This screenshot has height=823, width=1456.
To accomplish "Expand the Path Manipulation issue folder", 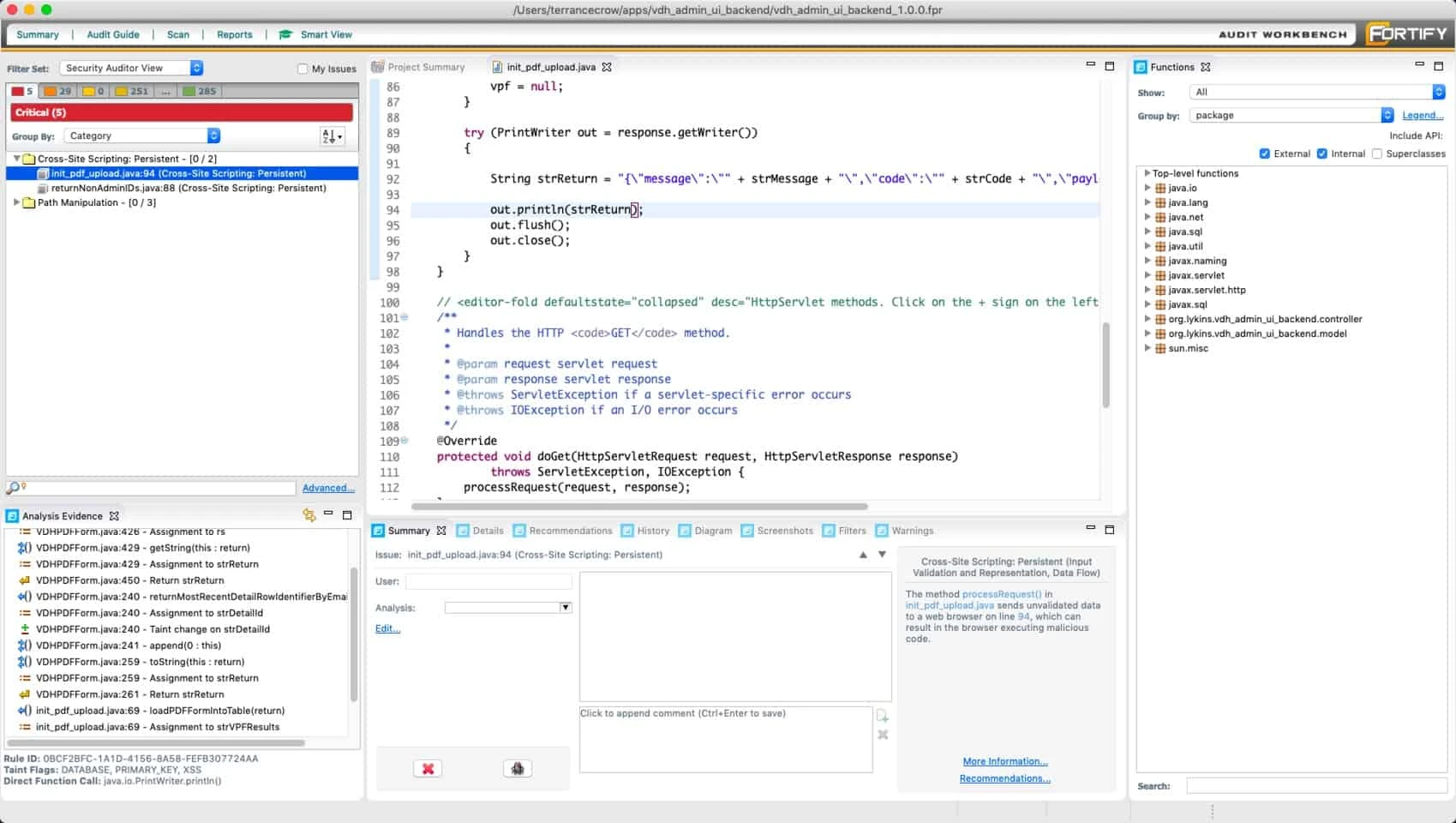I will point(15,202).
